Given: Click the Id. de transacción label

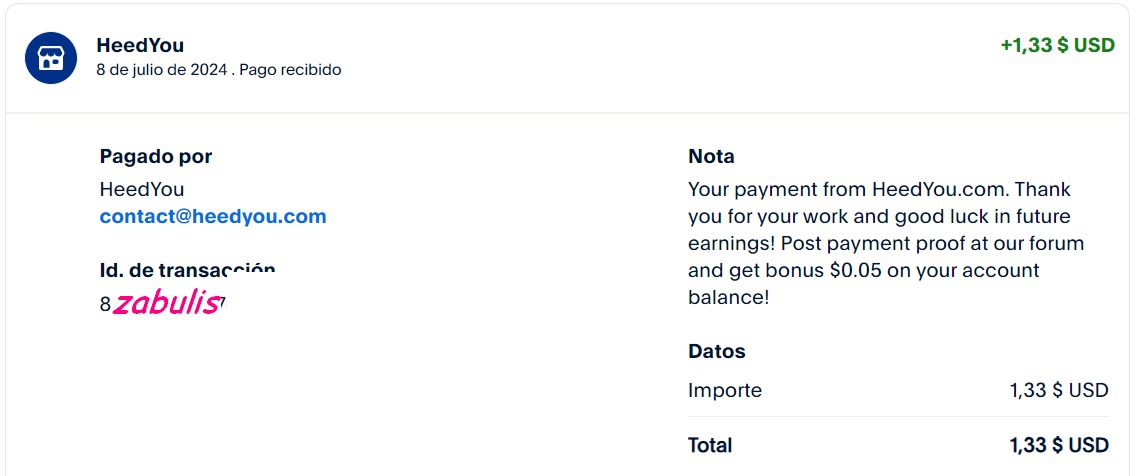Looking at the screenshot, I should pos(188,270).
